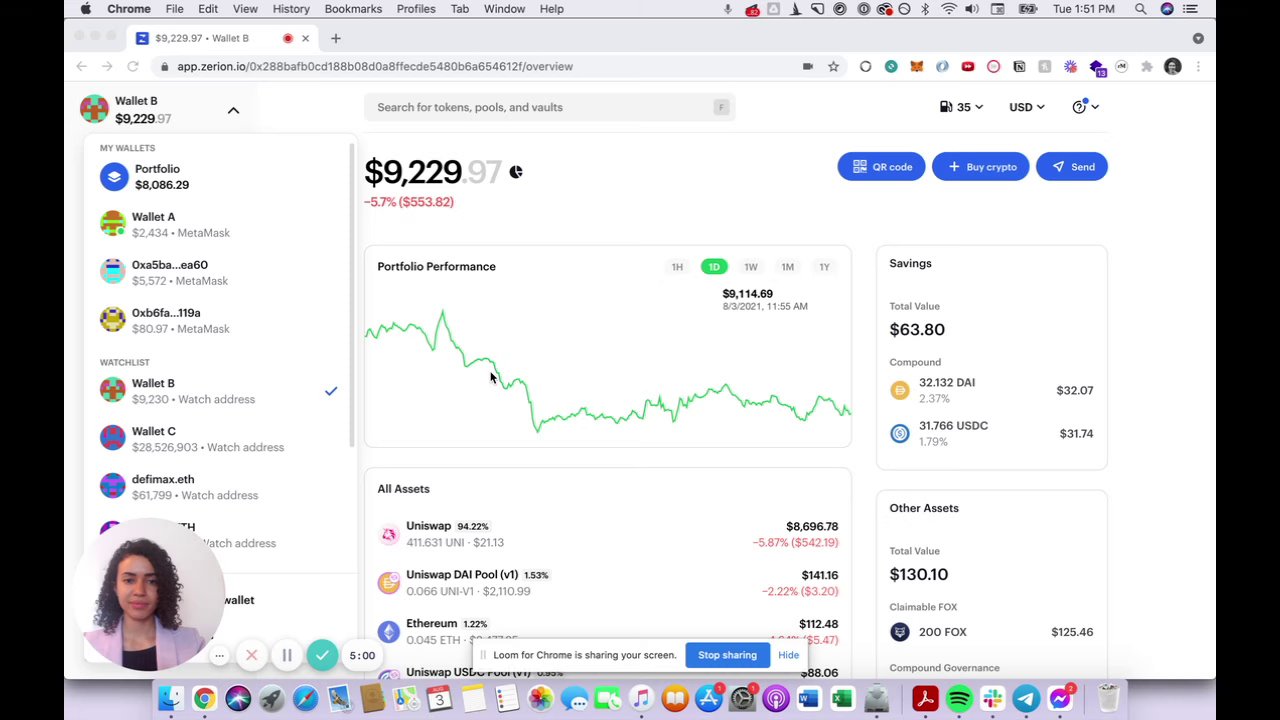Close the $9,229.97 Wallet B tab
Image resolution: width=1280 pixels, height=720 pixels.
tap(305, 38)
